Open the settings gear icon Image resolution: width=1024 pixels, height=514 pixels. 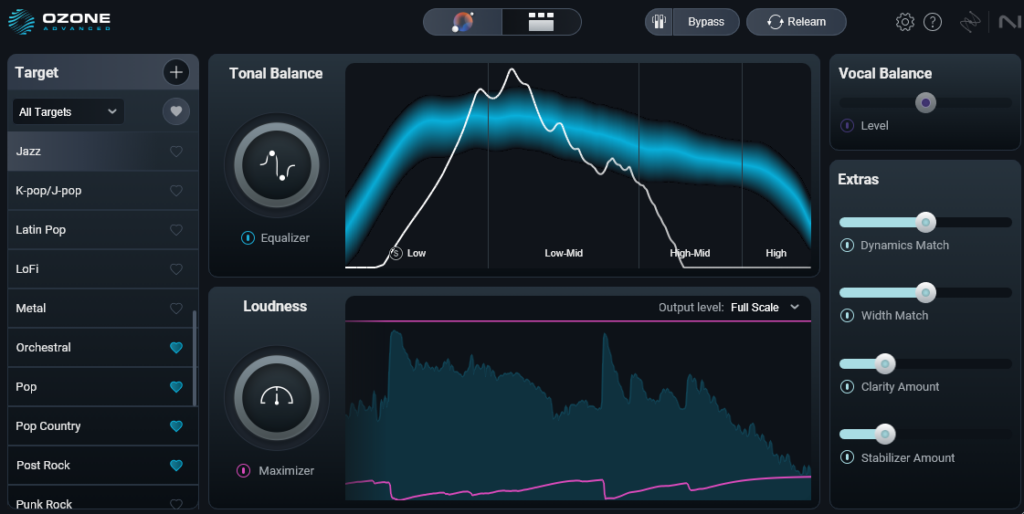[x=905, y=22]
